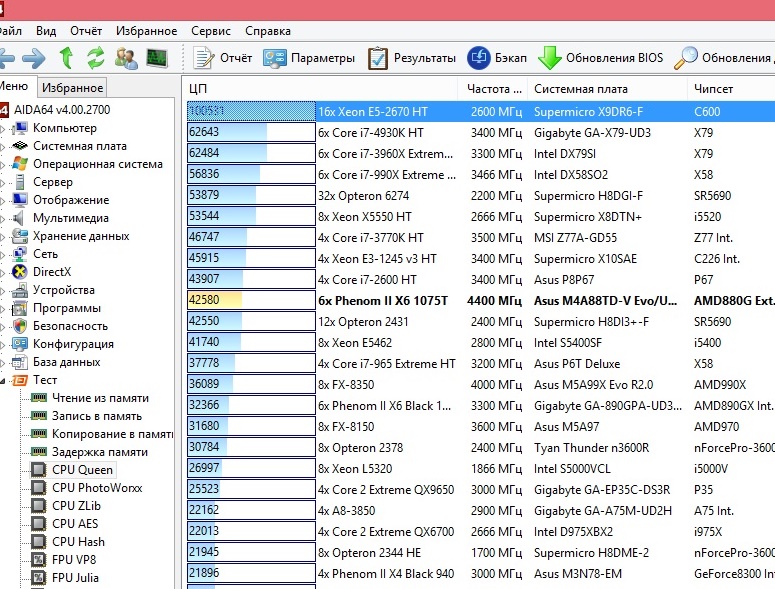Image resolution: width=775 pixels, height=589 pixels.
Task: Select the CPU PhotoWorxx benchmark
Action: point(97,488)
